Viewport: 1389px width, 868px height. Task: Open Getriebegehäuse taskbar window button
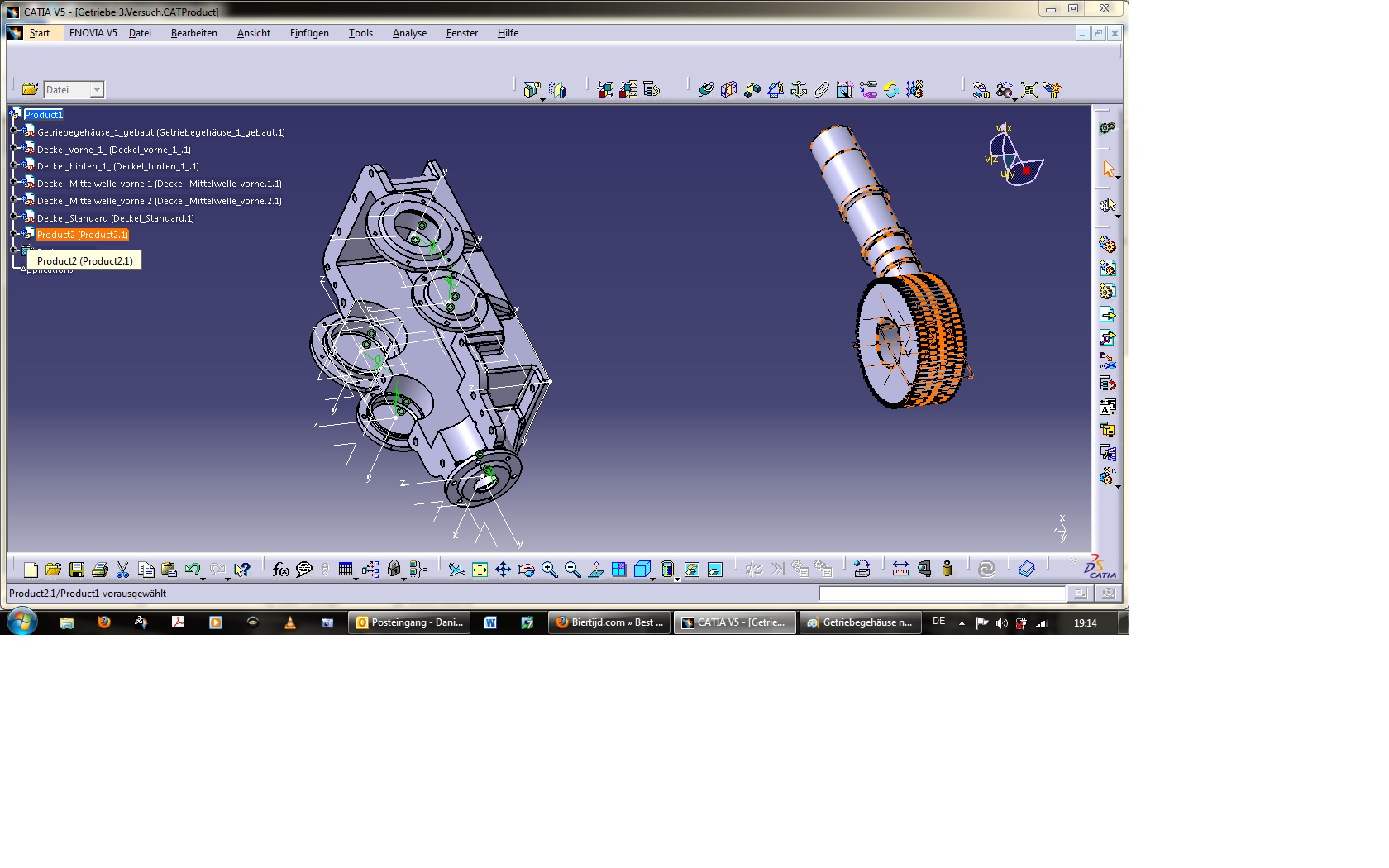click(x=861, y=622)
